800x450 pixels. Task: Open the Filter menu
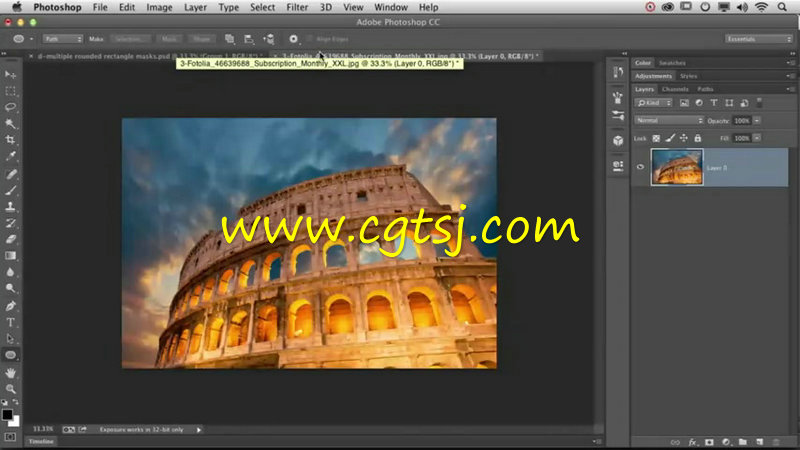click(297, 7)
